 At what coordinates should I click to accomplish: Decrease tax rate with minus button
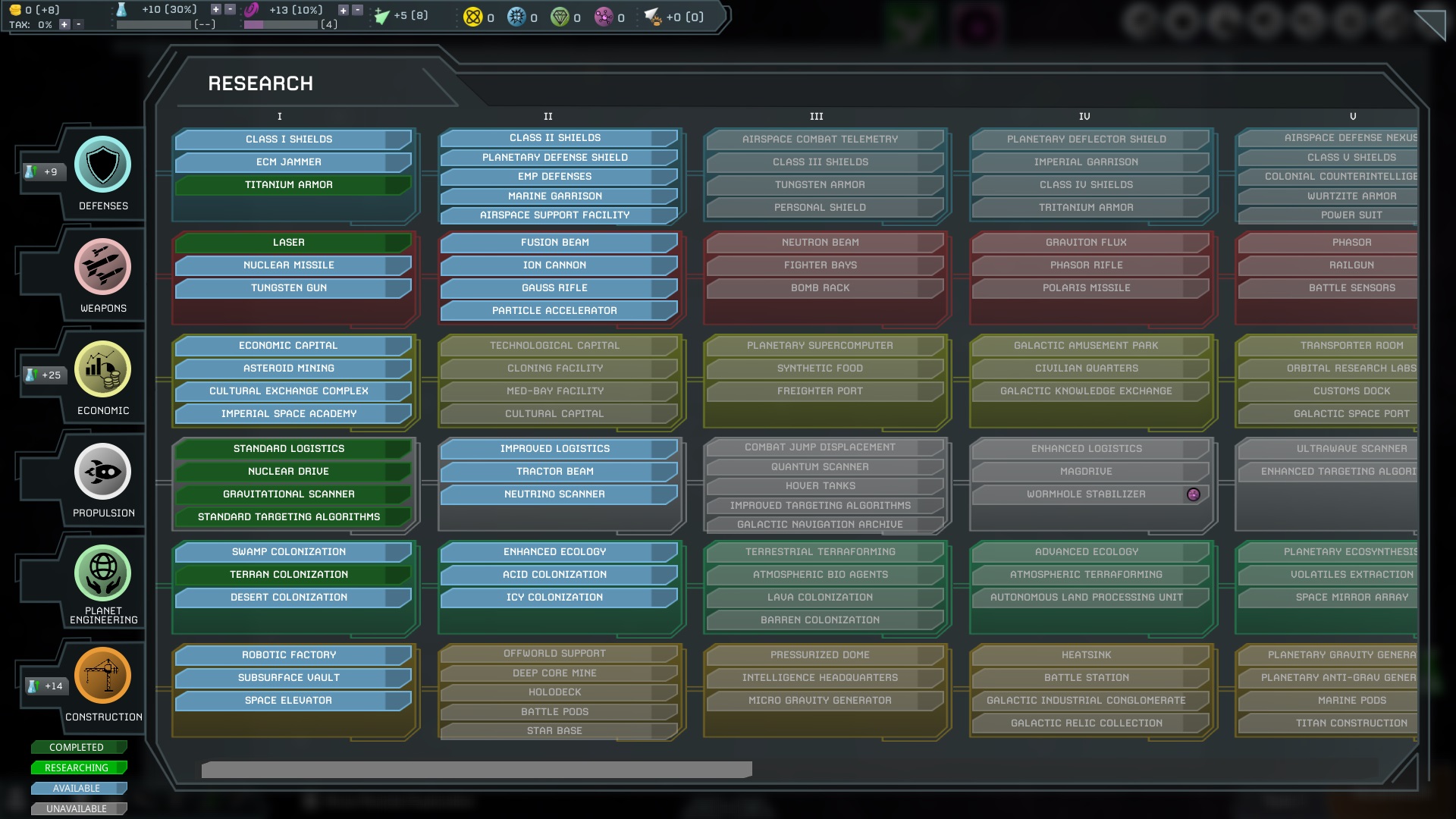click(78, 24)
